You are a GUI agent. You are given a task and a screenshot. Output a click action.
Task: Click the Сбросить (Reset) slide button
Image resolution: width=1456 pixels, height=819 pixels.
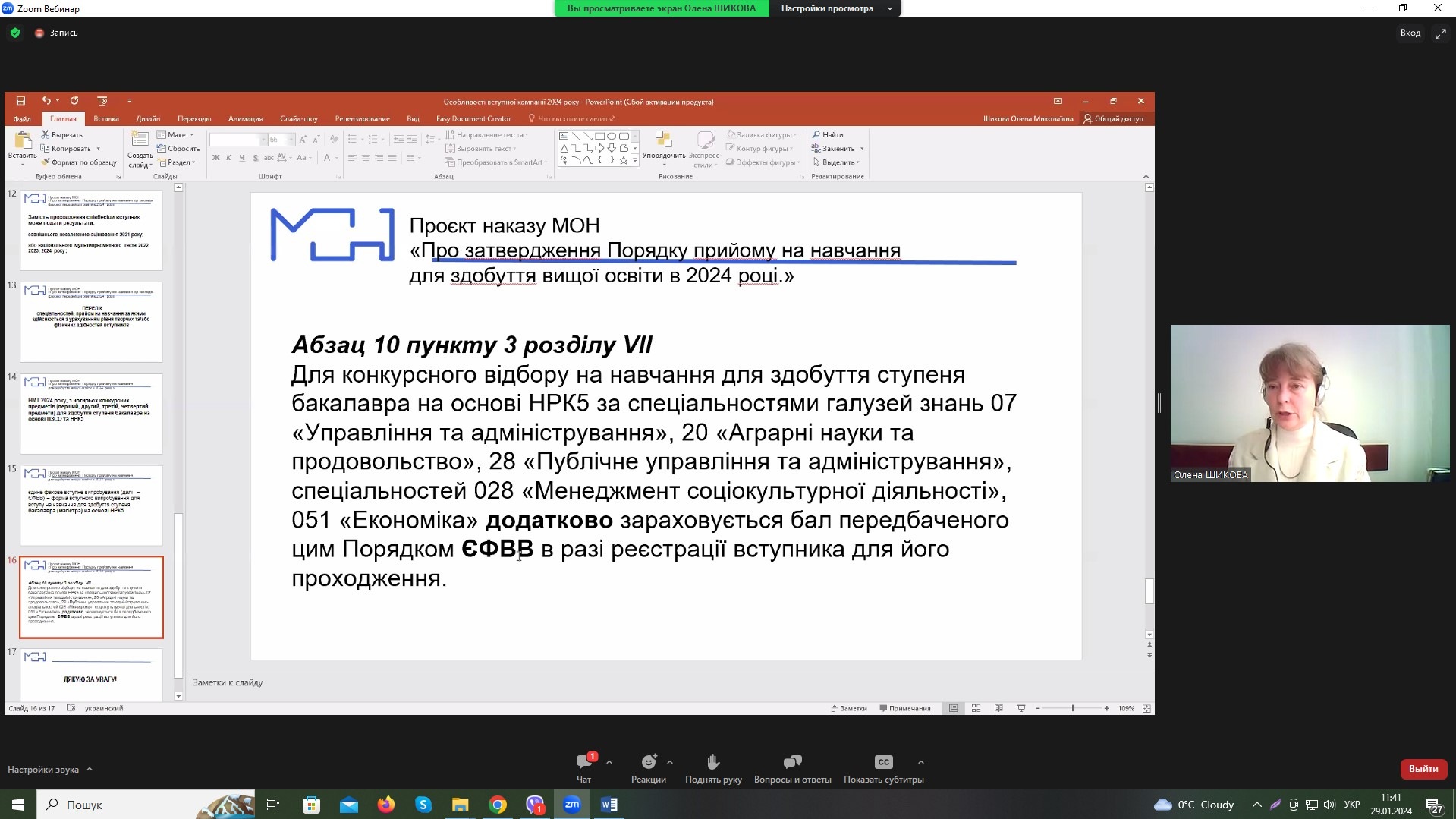(178, 149)
